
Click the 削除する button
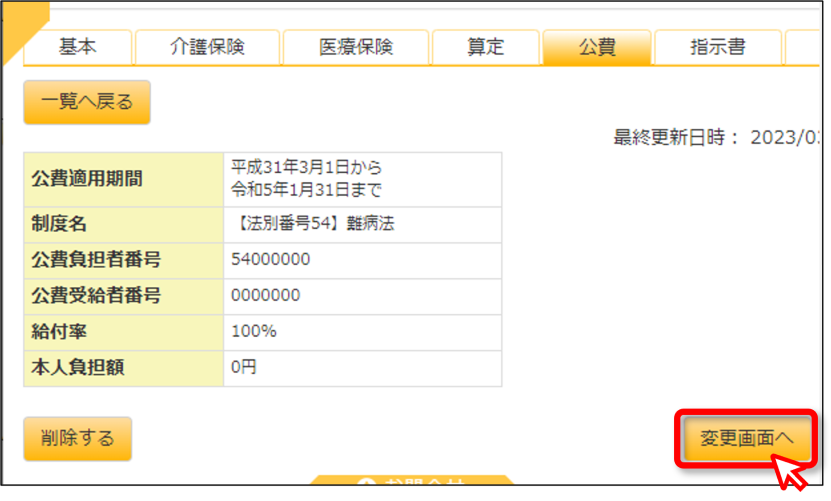click(x=78, y=438)
